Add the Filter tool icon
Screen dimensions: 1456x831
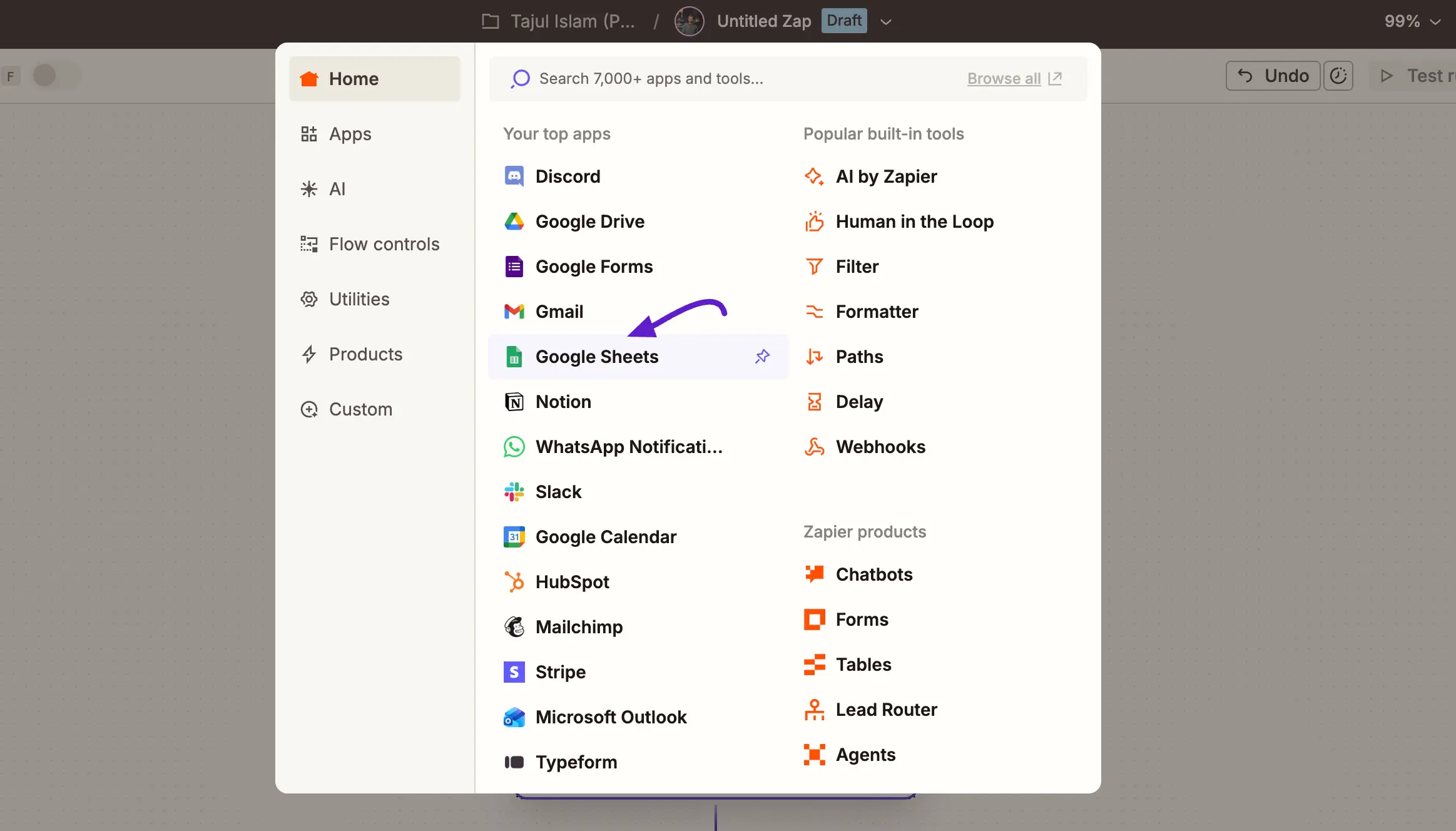(814, 267)
